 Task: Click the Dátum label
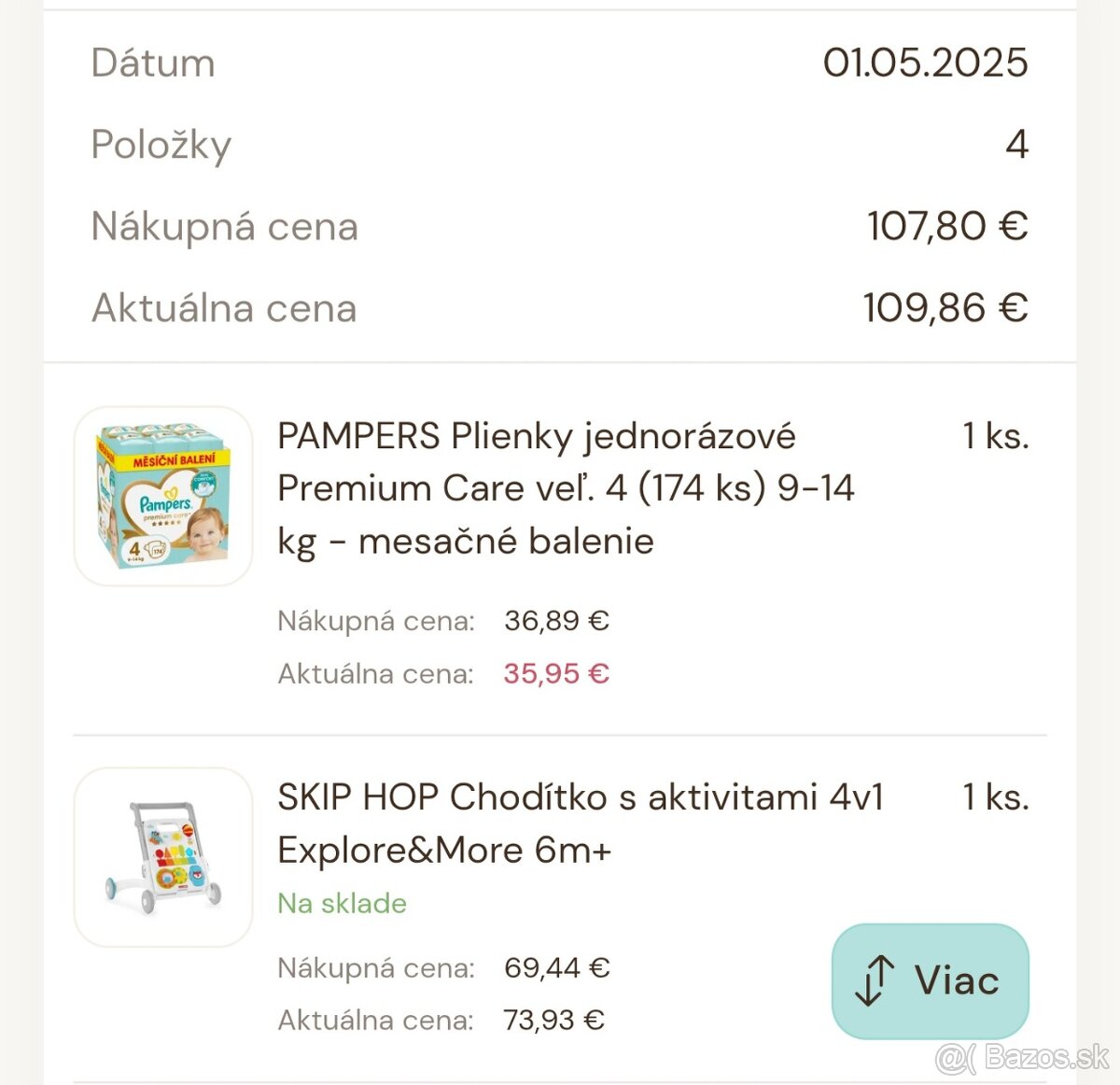click(153, 63)
